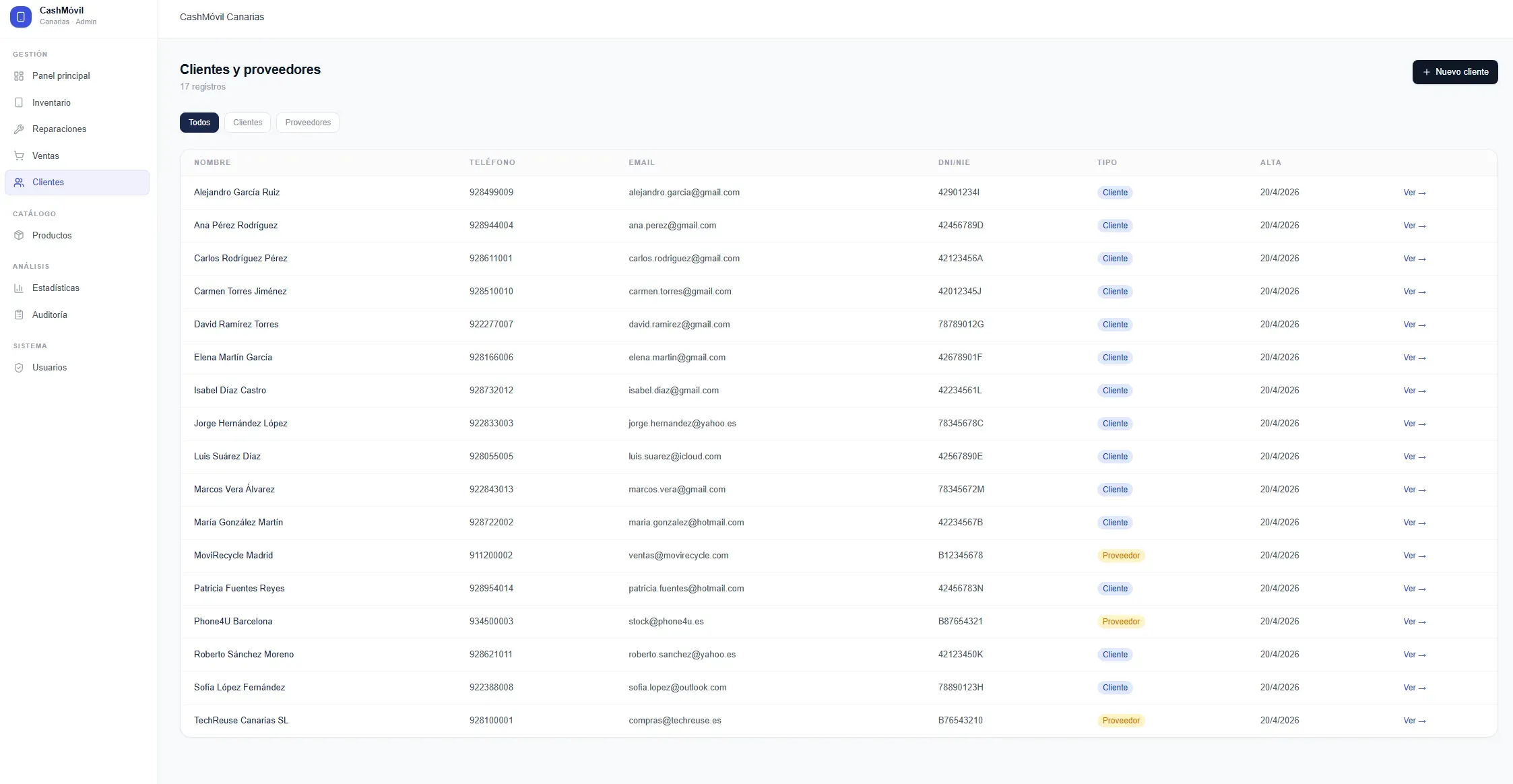Filter list by Clientes tab
Viewport: 1513px width, 784px height.
(247, 123)
